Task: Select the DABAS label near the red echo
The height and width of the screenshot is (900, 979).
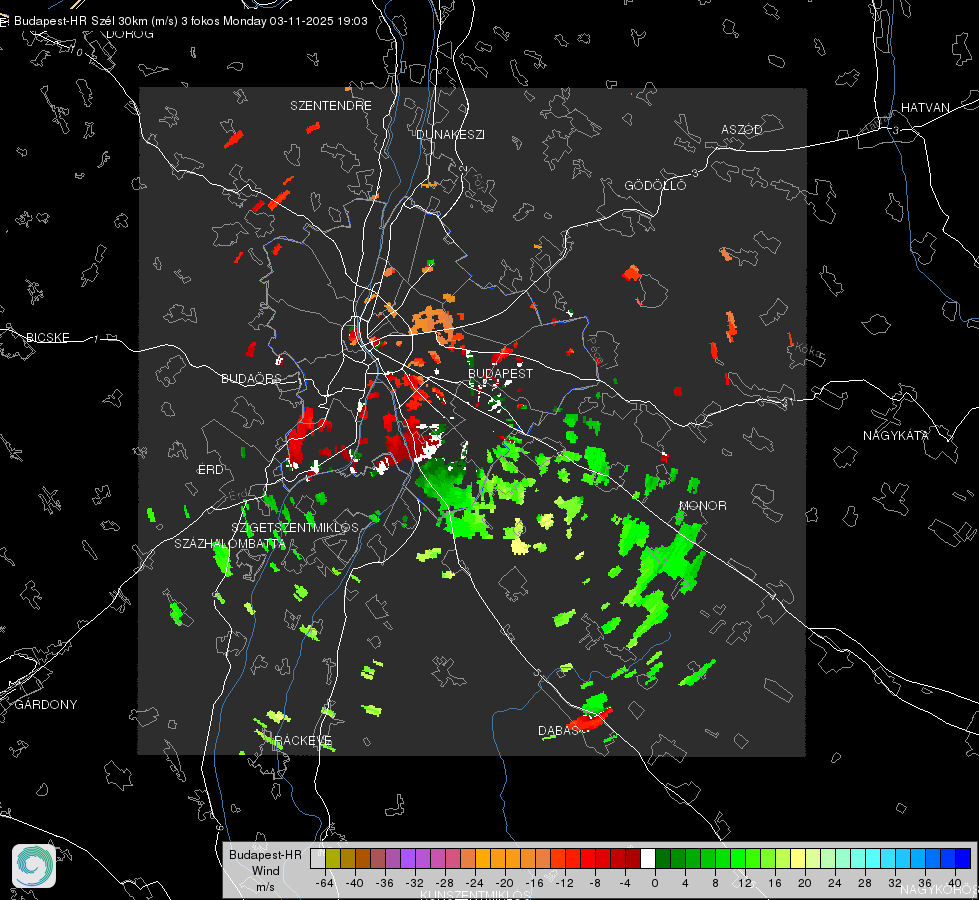Action: [559, 730]
